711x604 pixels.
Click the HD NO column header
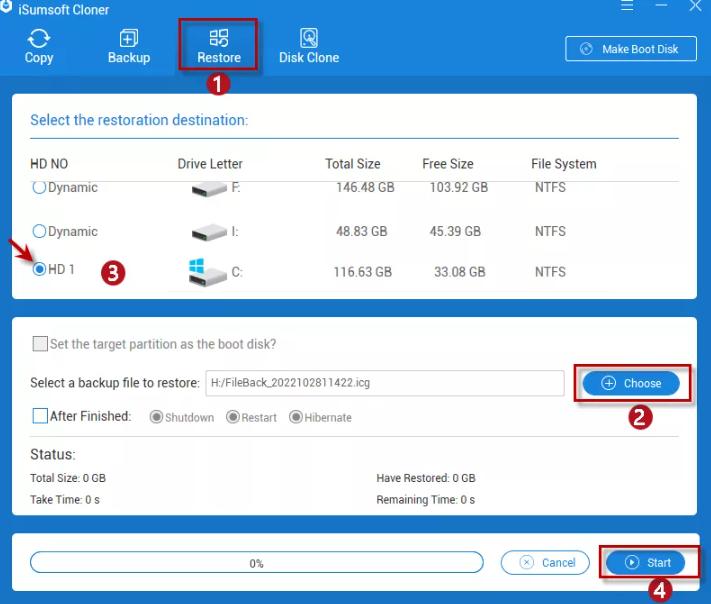(x=49, y=164)
